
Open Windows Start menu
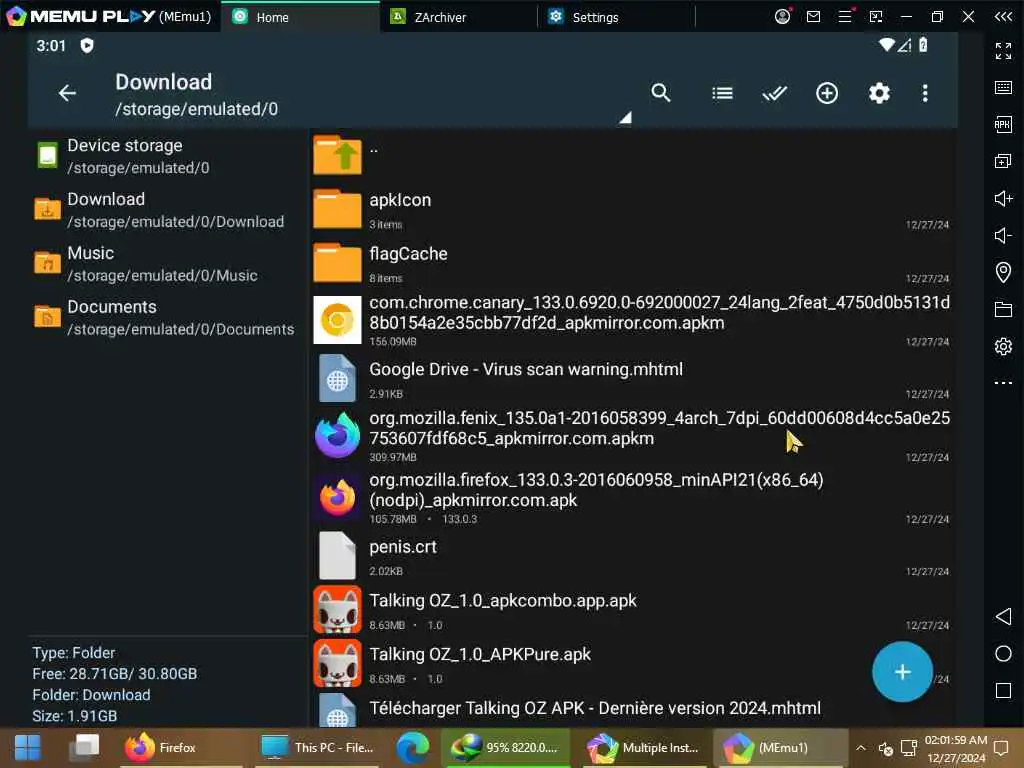tap(27, 748)
